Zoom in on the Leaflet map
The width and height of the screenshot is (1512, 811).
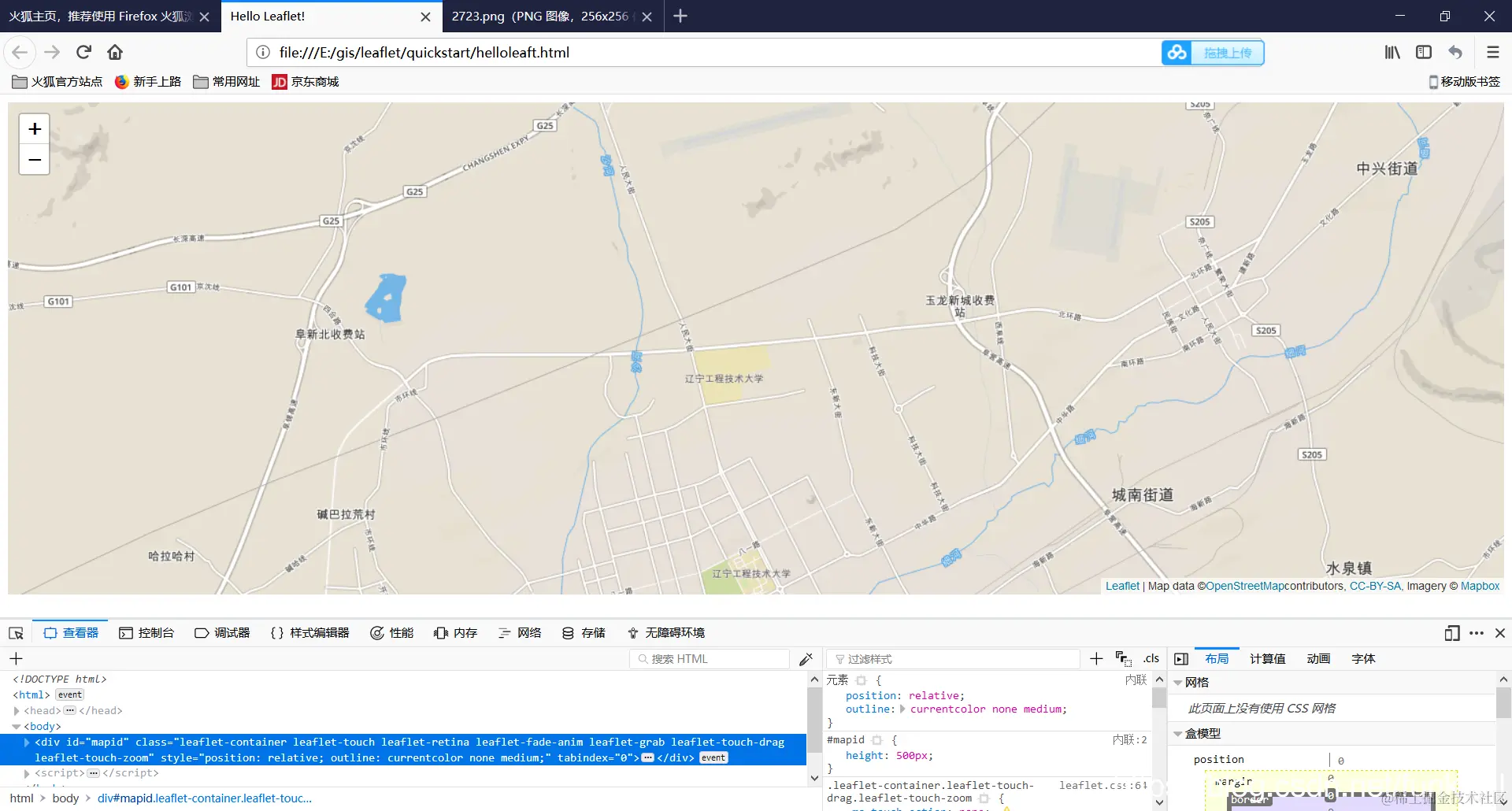35,128
